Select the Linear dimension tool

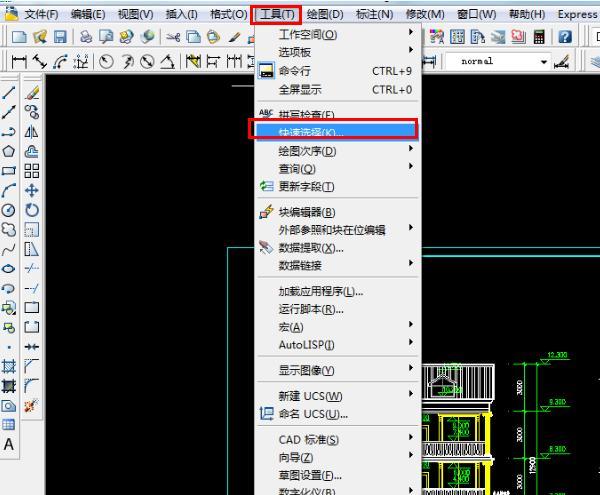(x=19, y=61)
